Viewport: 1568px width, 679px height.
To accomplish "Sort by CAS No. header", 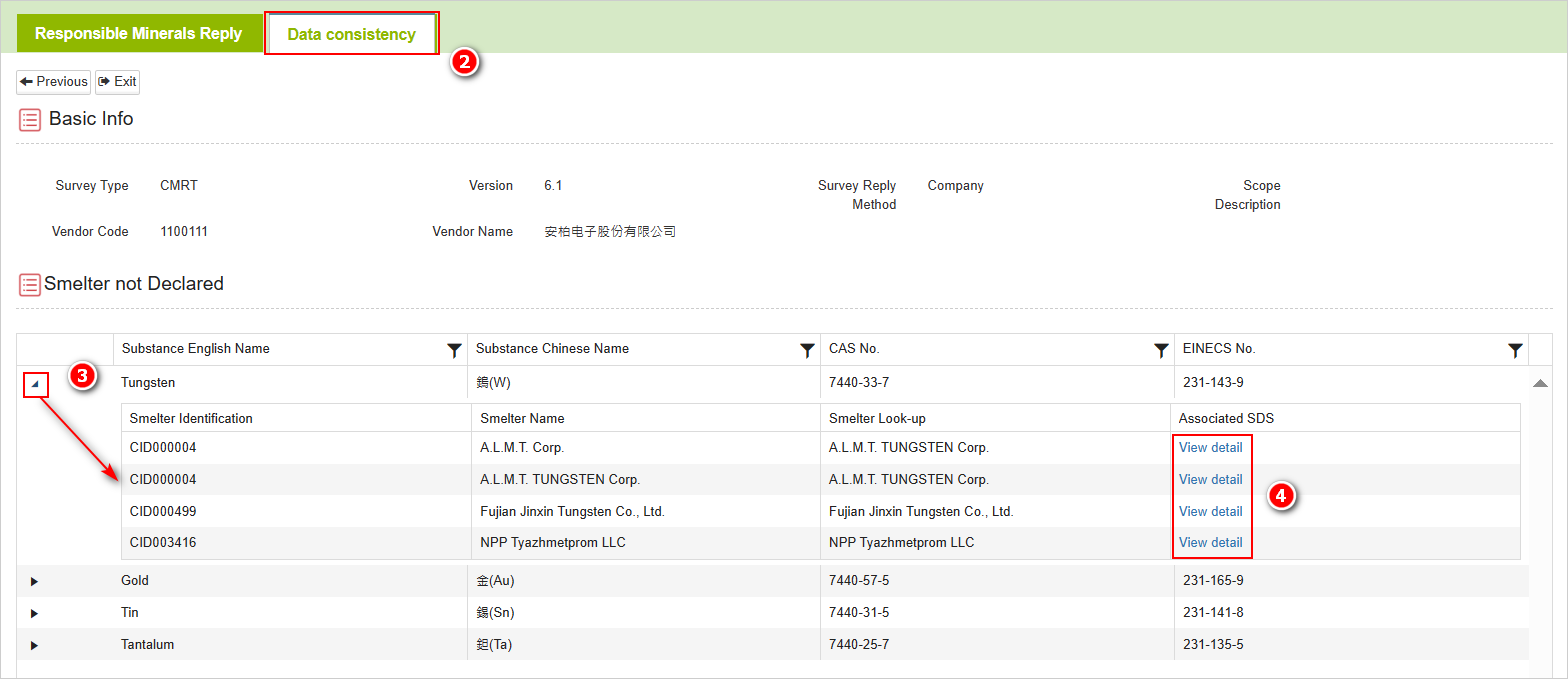I will (854, 349).
